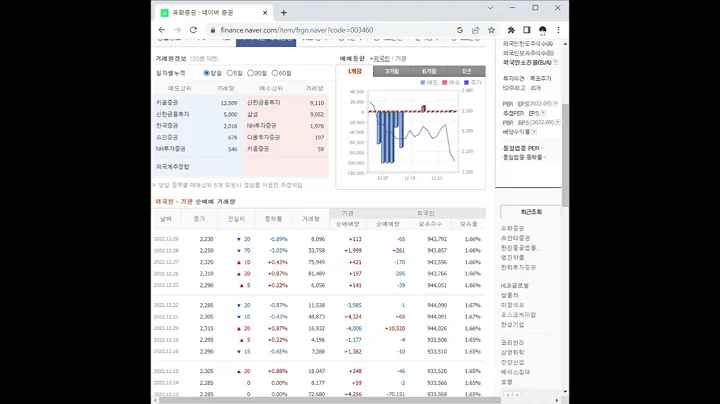Open 포스코케미칼 in recent views list
This screenshot has height=404, width=720.
pyautogui.click(x=518, y=315)
